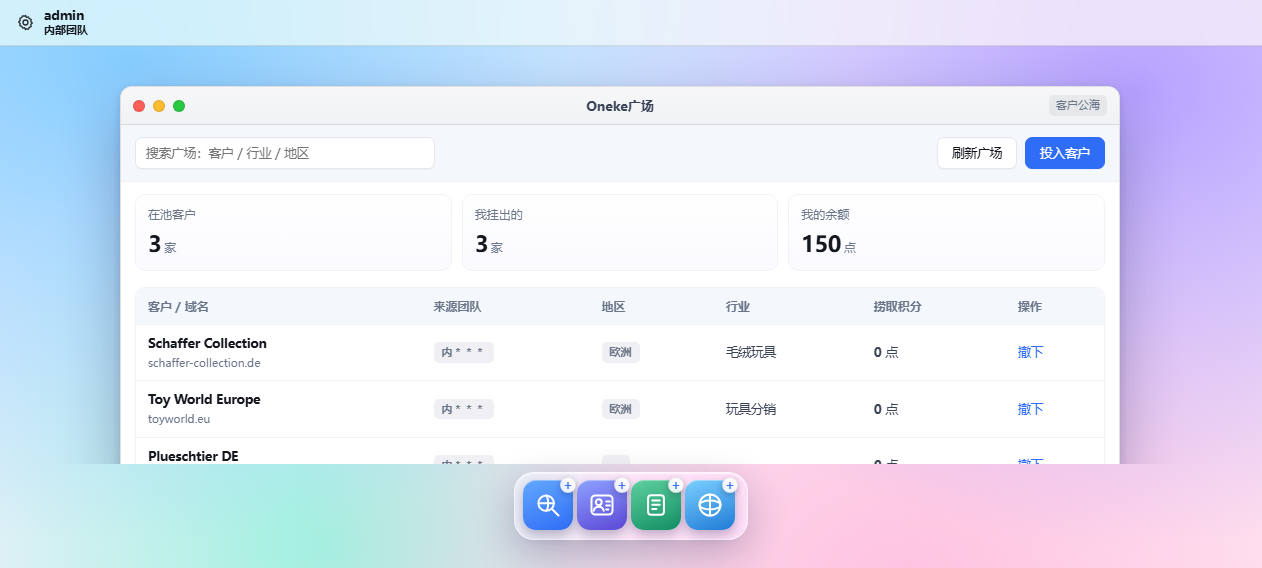The width and height of the screenshot is (1262, 568).
Task: Click the 毛绒玩具 industry cell
Action: pyautogui.click(x=751, y=352)
